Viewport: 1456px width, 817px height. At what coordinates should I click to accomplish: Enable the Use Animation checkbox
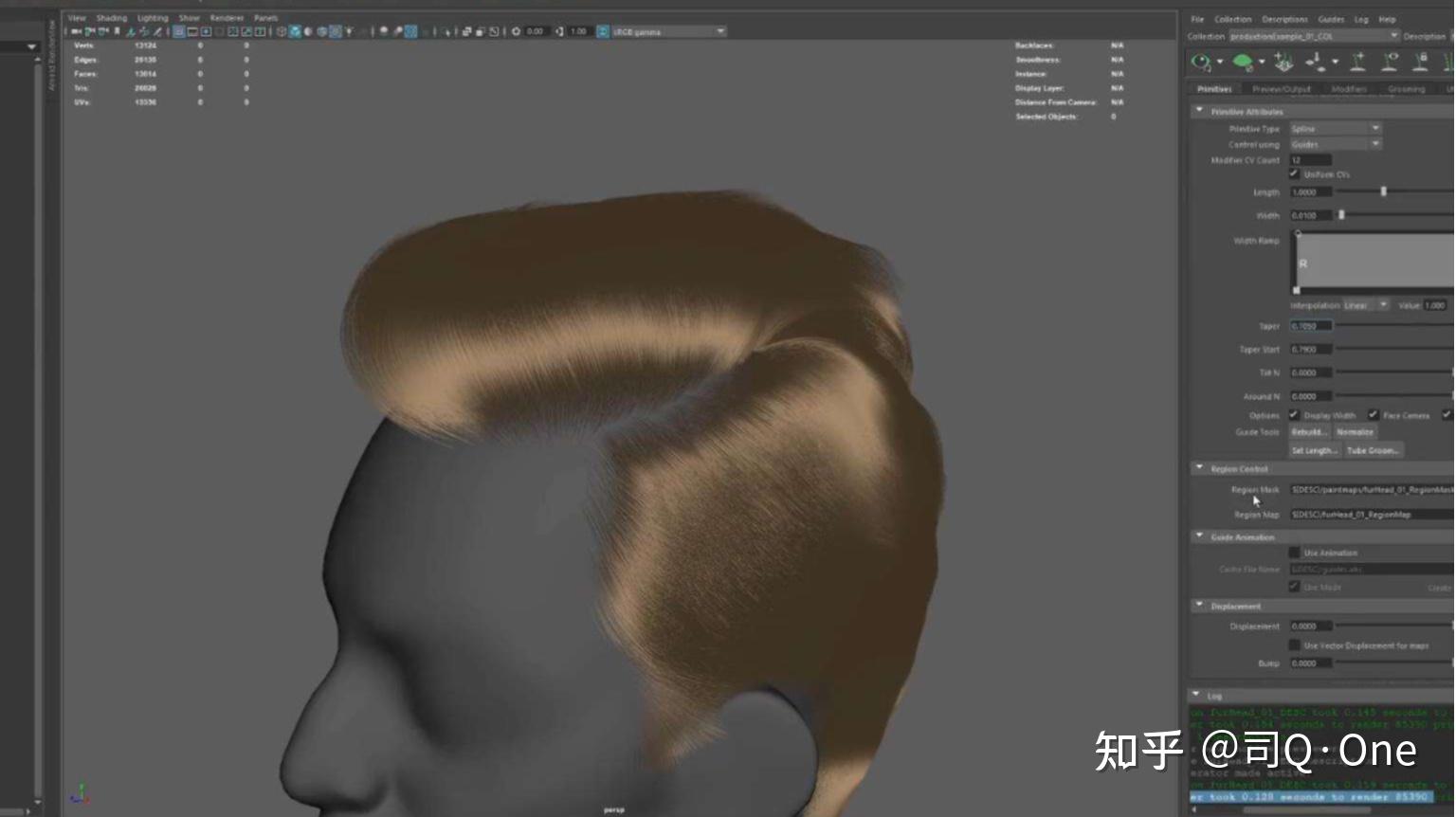[1294, 553]
